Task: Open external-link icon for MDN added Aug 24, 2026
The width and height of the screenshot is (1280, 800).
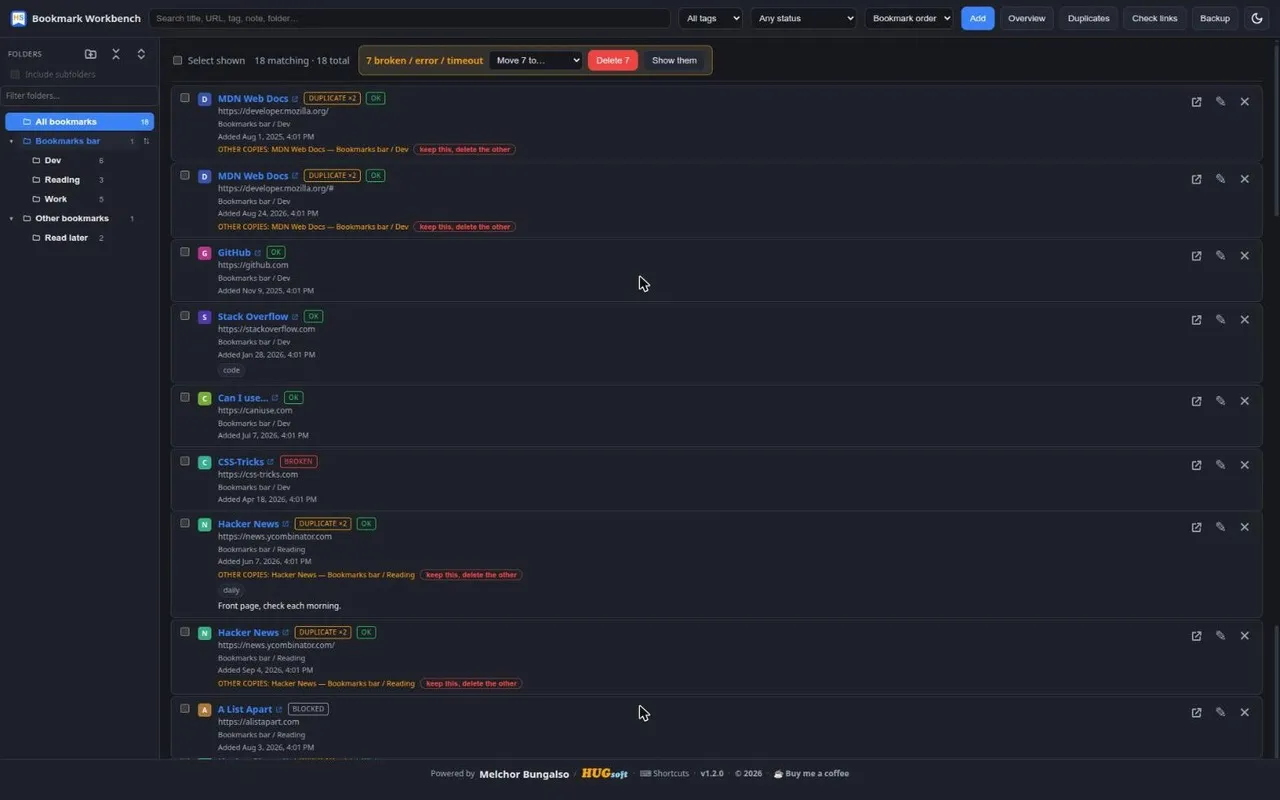Action: pyautogui.click(x=1196, y=179)
